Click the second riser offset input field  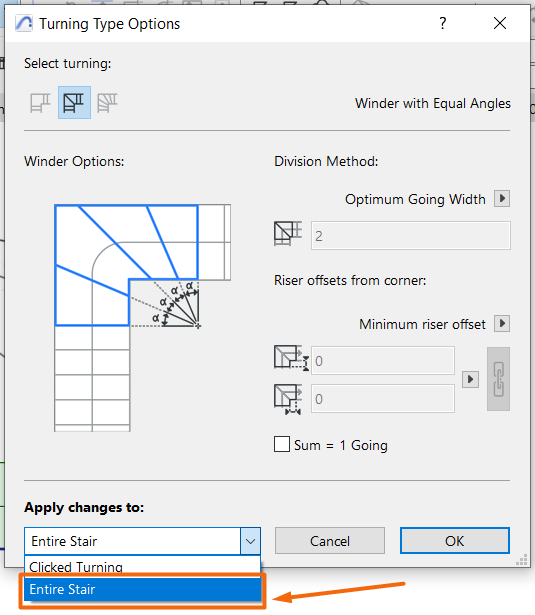click(x=383, y=398)
